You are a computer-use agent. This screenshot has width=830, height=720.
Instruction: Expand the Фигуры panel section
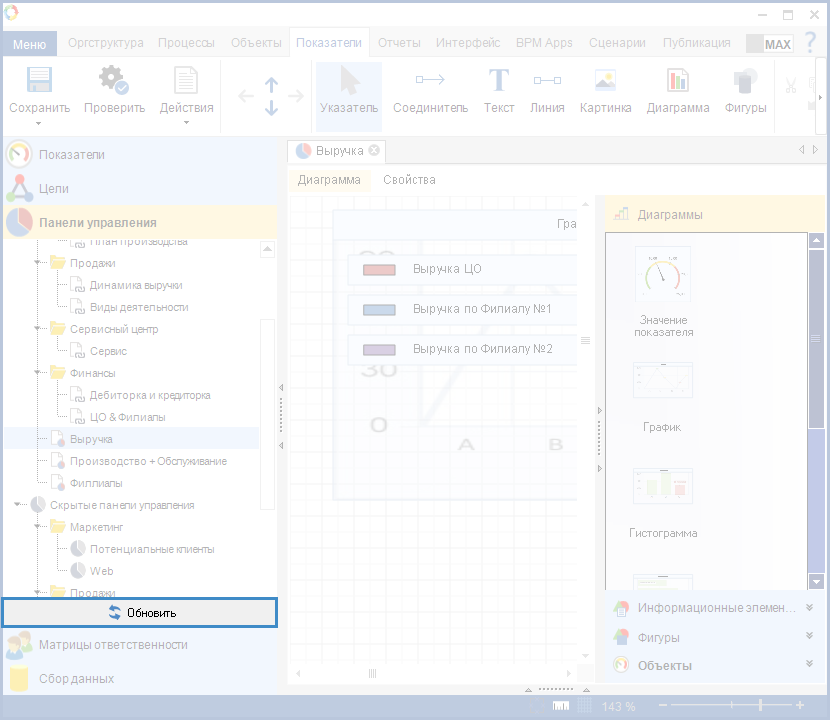click(x=809, y=637)
